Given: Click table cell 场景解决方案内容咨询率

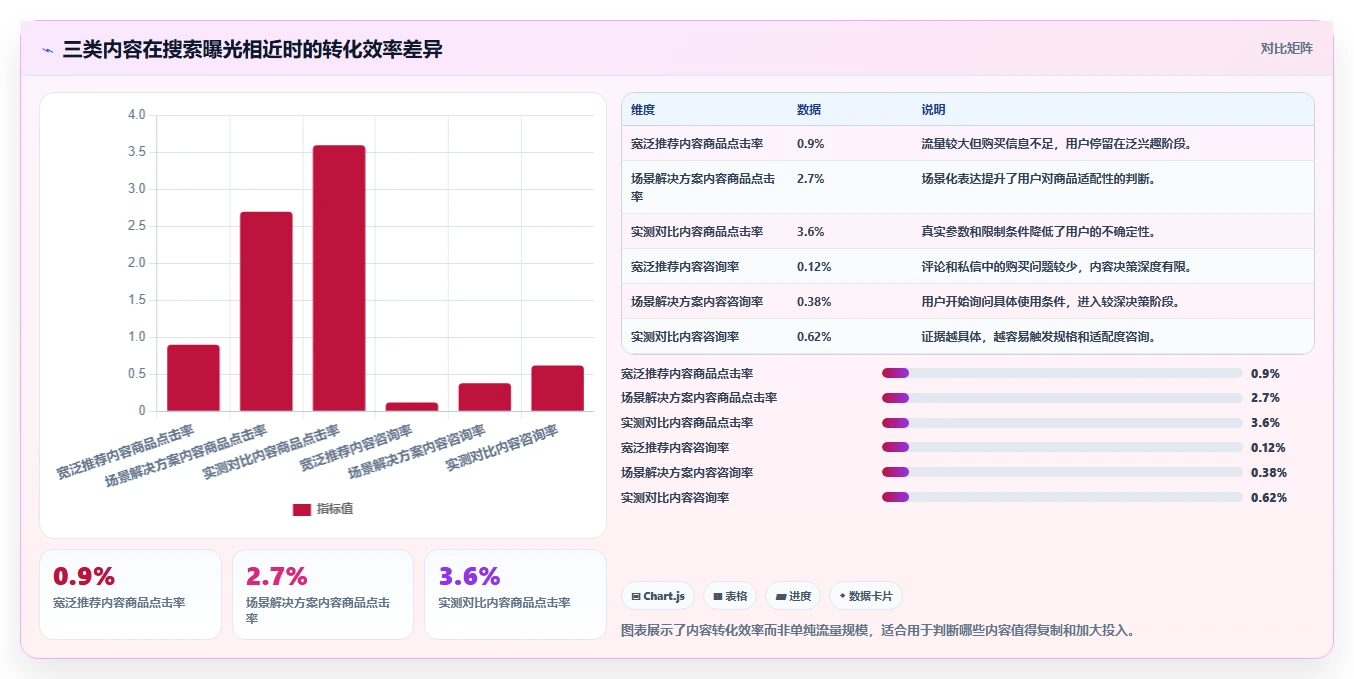Looking at the screenshot, I should [x=697, y=302].
